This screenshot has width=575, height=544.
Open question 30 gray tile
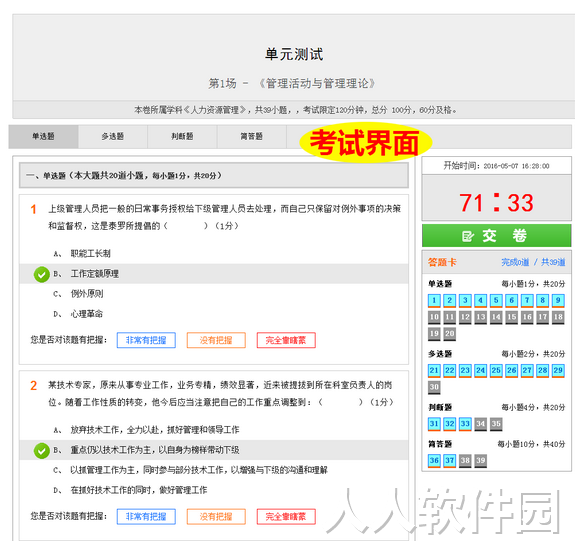[x=434, y=387]
